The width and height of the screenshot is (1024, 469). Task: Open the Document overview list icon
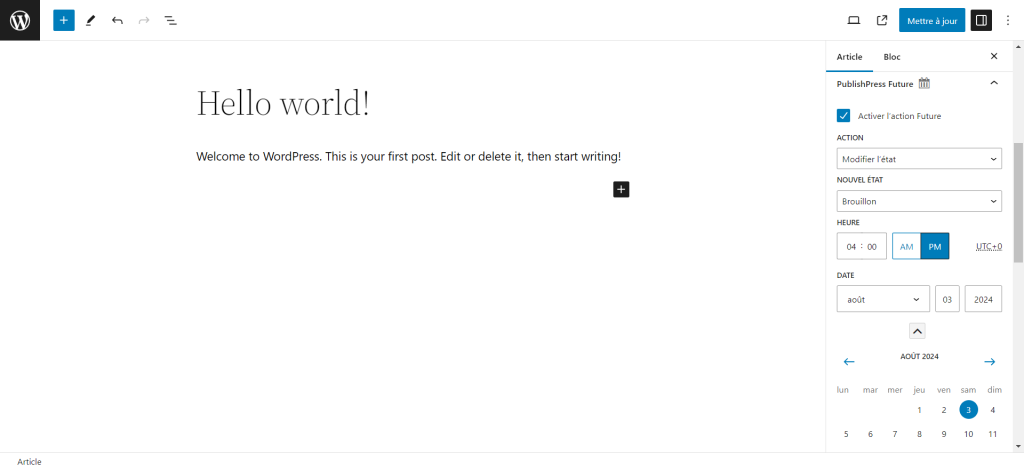pyautogui.click(x=170, y=20)
